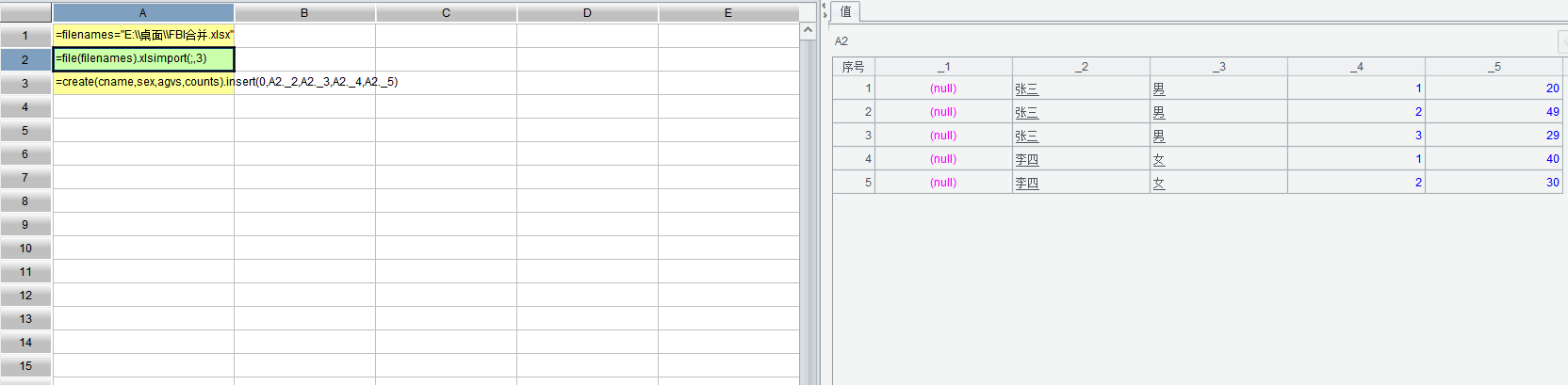Image resolution: width=1568 pixels, height=385 pixels.
Task: Select cell A1 with filenames formula
Action: (143, 36)
